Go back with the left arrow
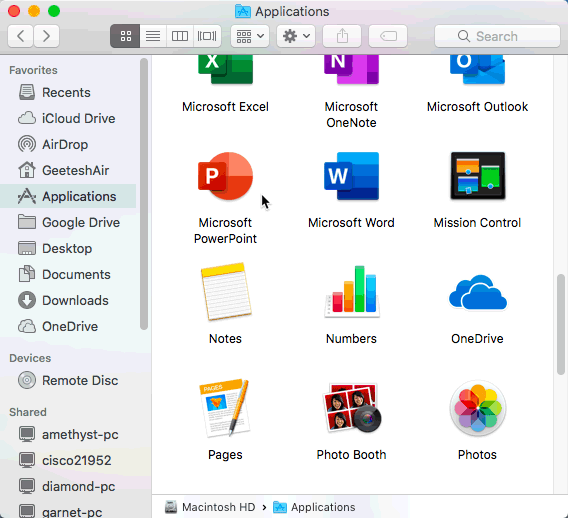The image size is (568, 518). pos(21,36)
